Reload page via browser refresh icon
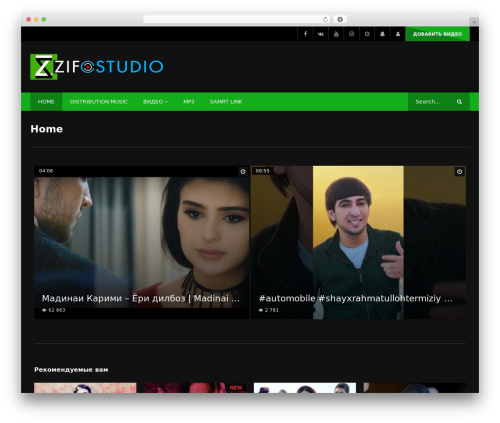This screenshot has width=500, height=423. (x=325, y=19)
